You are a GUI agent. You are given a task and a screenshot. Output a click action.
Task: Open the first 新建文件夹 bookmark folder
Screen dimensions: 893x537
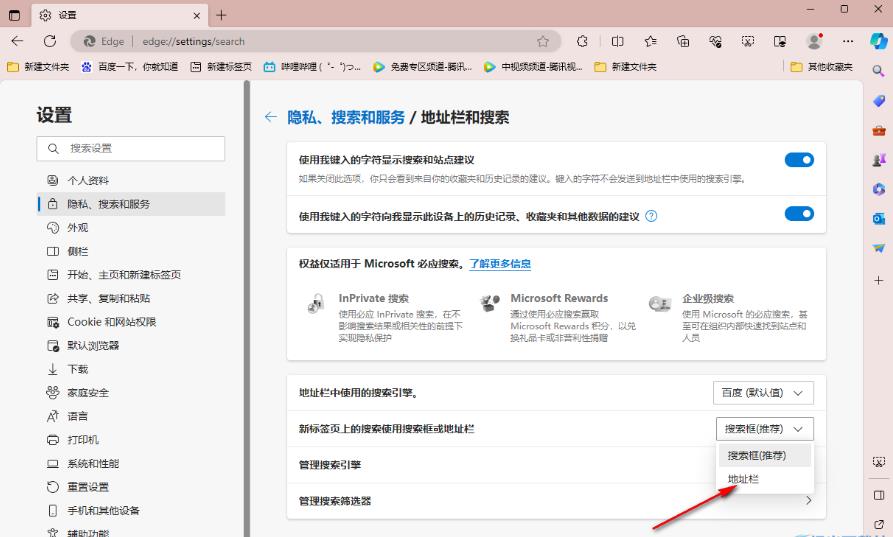click(38, 67)
